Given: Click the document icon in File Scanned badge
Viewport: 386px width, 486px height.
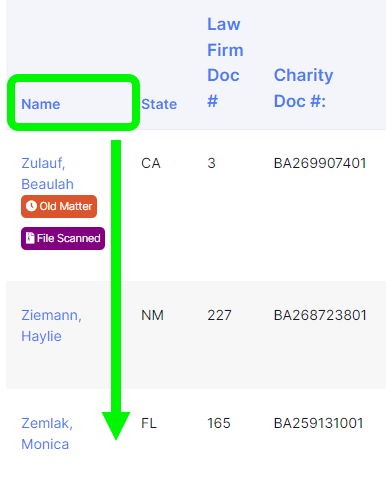Looking at the screenshot, I should (x=30, y=238).
